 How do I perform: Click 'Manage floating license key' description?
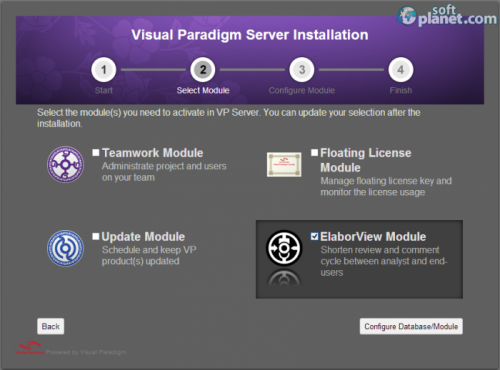[x=386, y=186]
